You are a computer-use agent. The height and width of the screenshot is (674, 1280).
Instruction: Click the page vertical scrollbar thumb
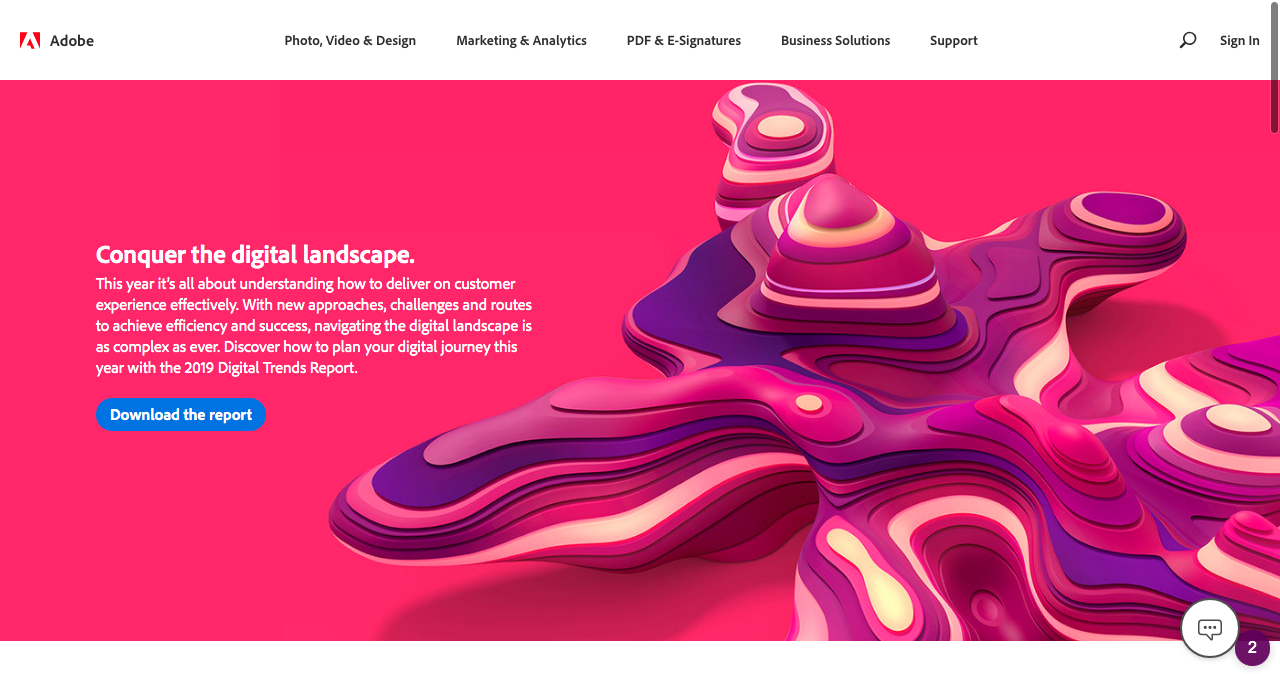tap(1274, 68)
